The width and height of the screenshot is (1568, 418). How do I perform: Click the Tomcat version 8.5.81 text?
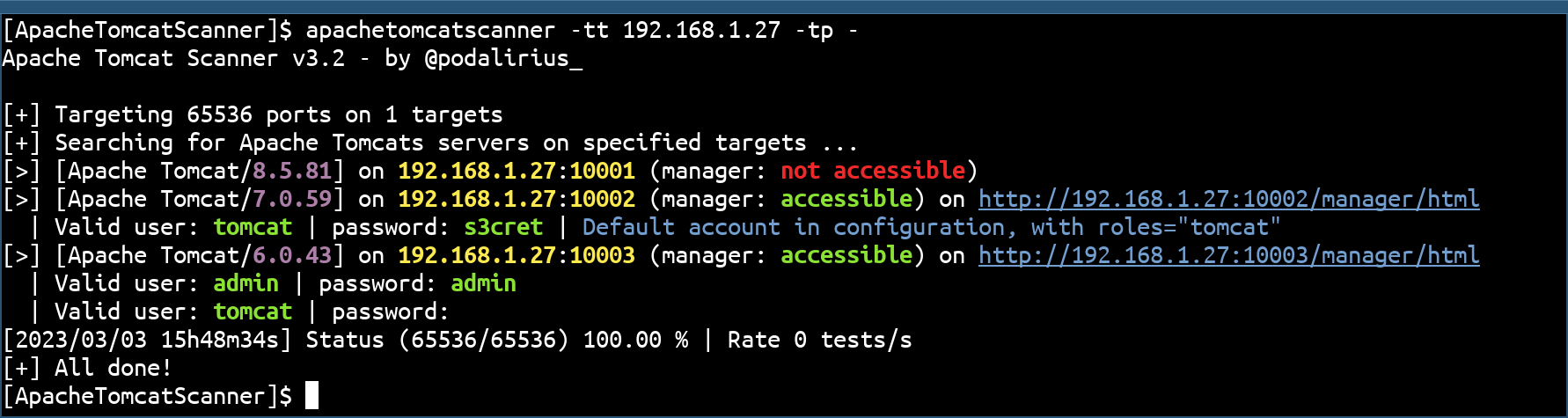click(292, 171)
